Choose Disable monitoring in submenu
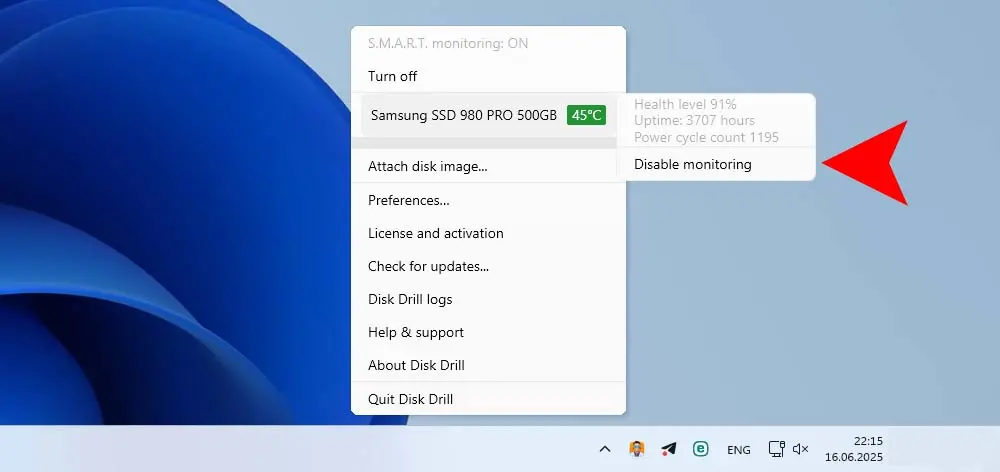 tap(716, 165)
